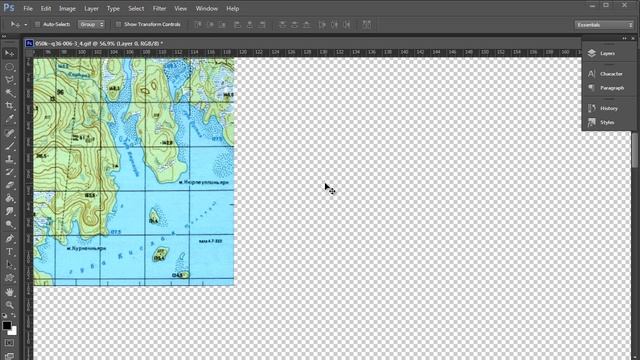Click the Auto-Align Layers icon in options bar
The height and width of the screenshot is (360, 640).
pos(367,24)
